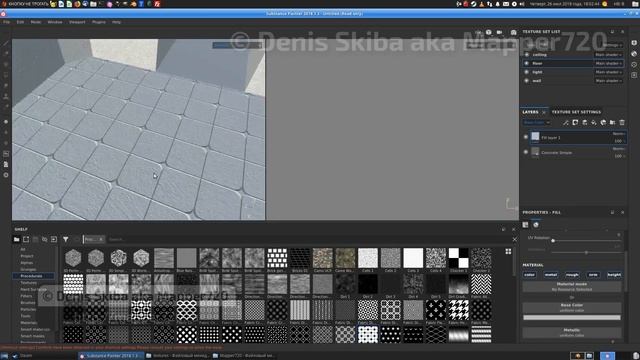Adjust the UV Rotation slider
Screen dimensions: 640x360
[x=586, y=241]
